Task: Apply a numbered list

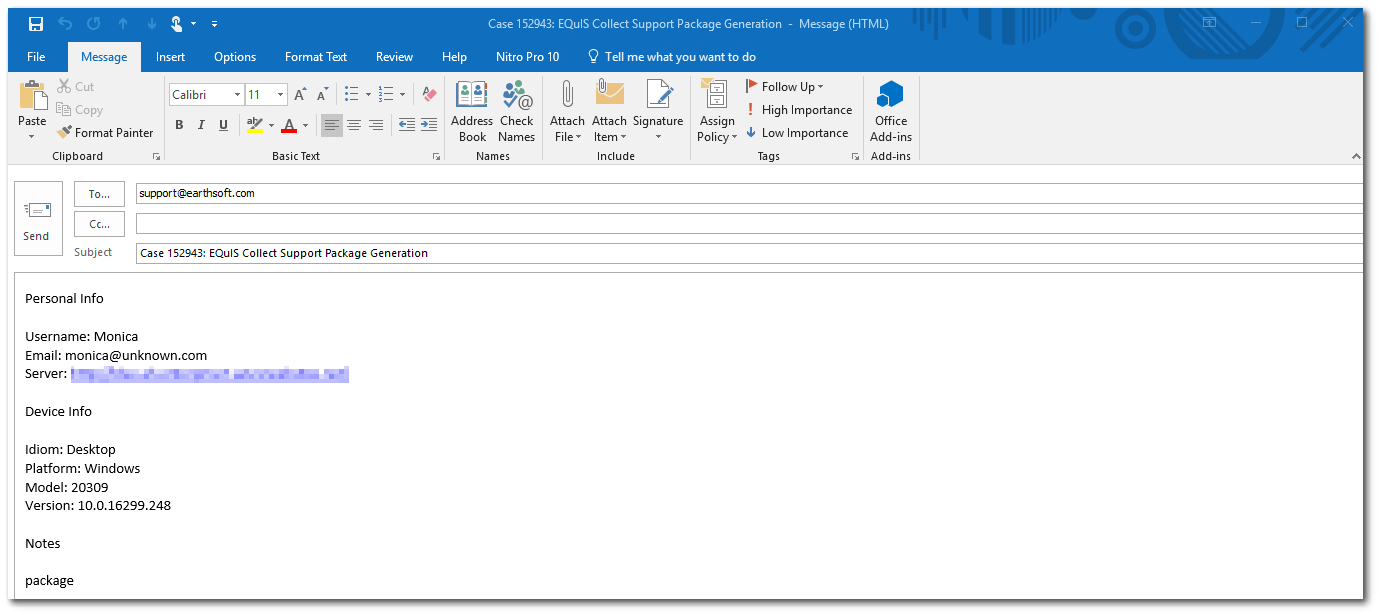Action: point(386,94)
